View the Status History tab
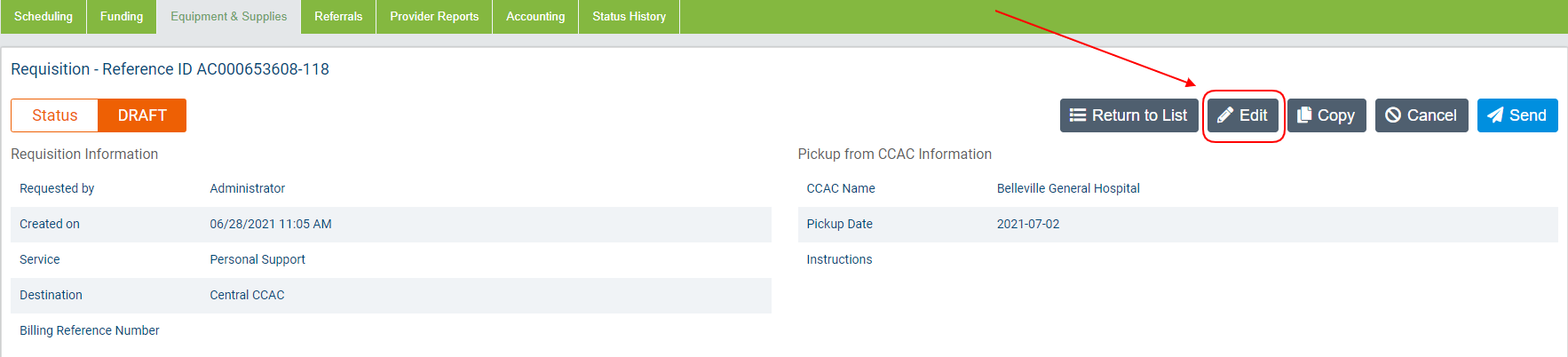 click(x=630, y=17)
